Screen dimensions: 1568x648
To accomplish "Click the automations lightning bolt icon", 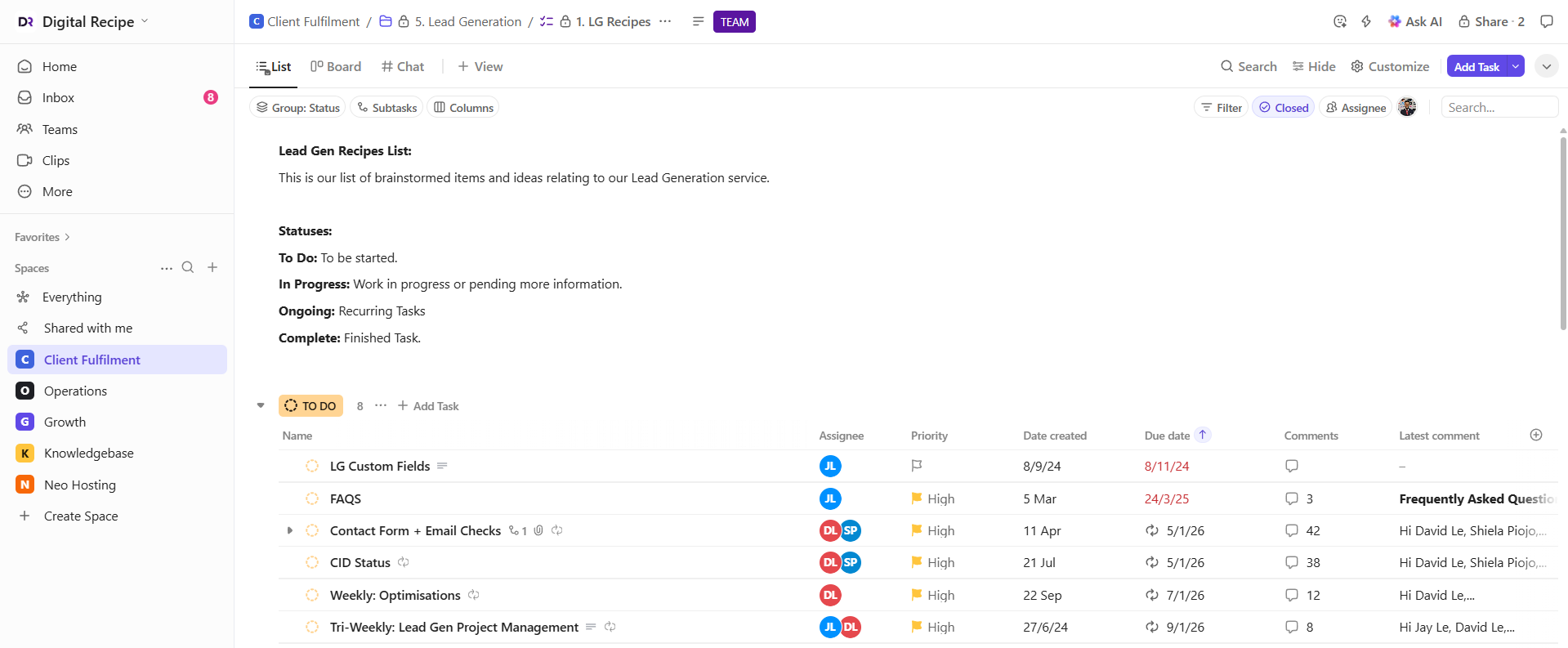I will tap(1366, 22).
